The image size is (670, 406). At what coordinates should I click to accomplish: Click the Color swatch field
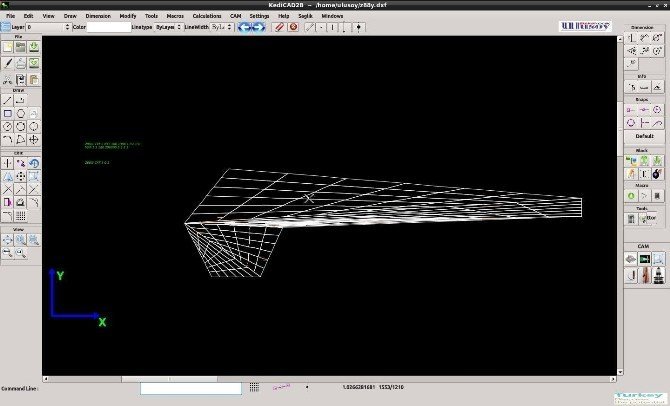point(108,27)
